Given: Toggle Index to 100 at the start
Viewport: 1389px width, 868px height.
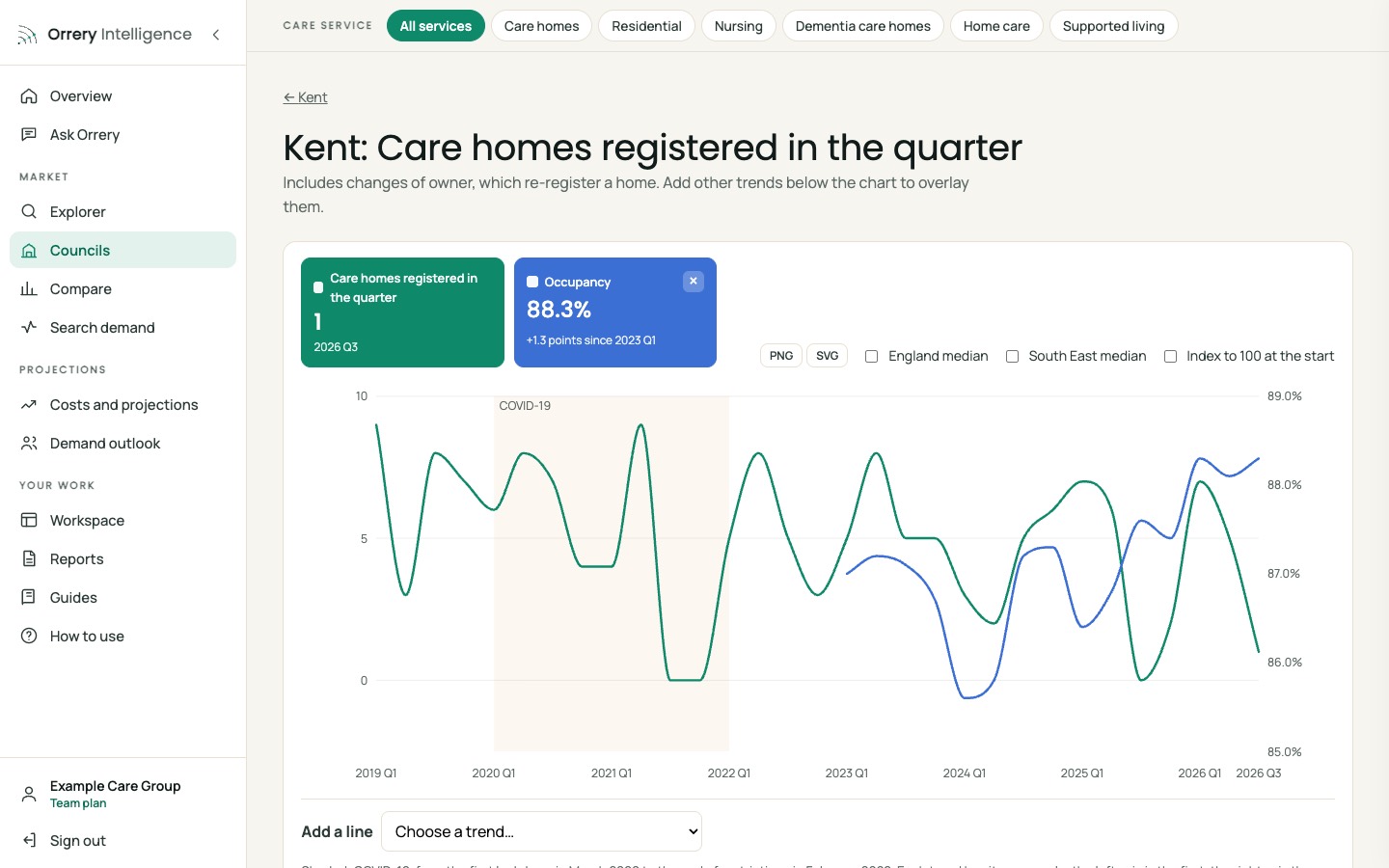Looking at the screenshot, I should [1170, 357].
